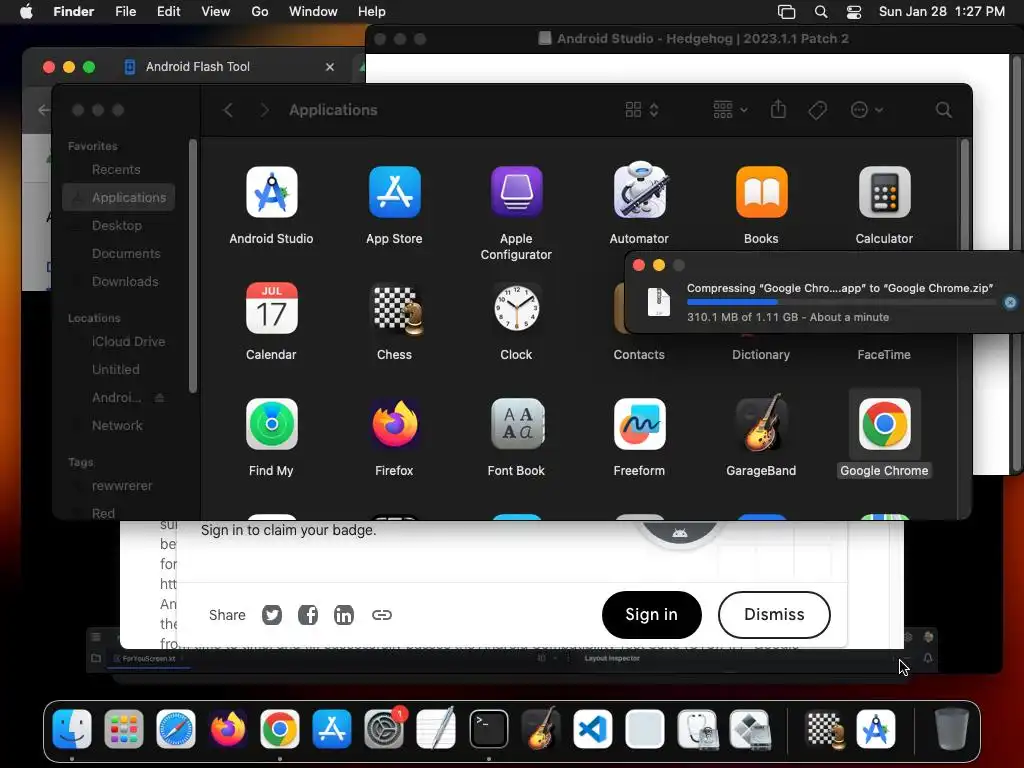Open the Finder group-by dropdown
The height and width of the screenshot is (768, 1024).
pyautogui.click(x=729, y=110)
